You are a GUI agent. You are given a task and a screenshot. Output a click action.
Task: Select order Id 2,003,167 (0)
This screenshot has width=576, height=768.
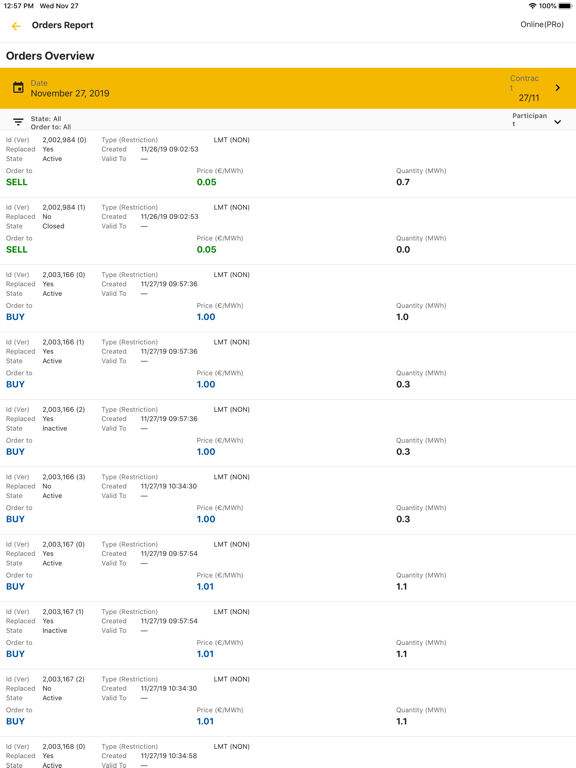[x=64, y=545]
